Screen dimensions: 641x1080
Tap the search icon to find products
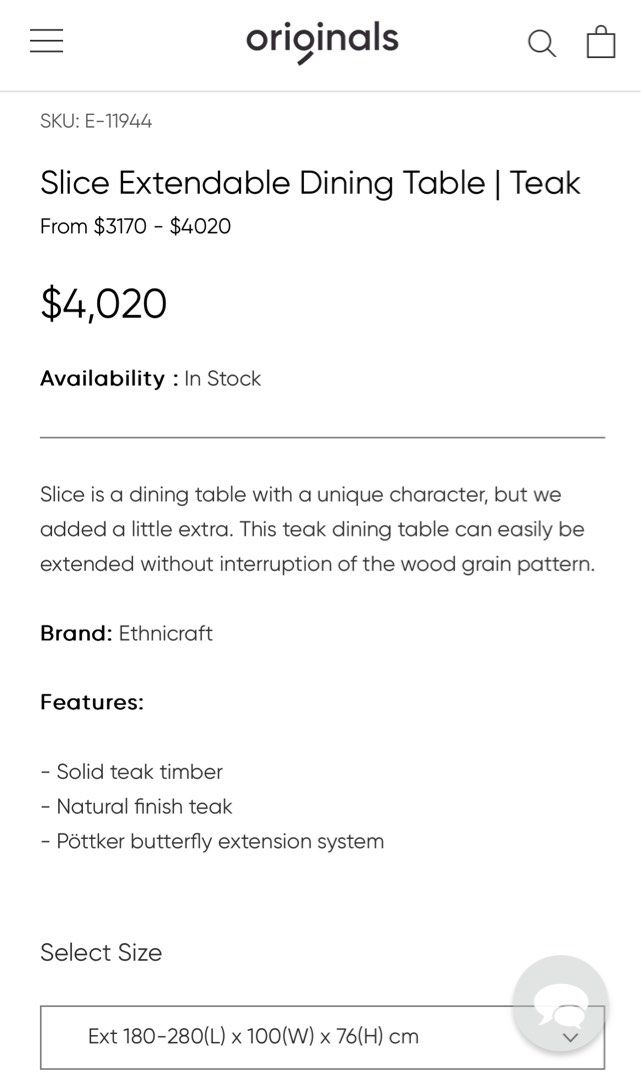541,43
